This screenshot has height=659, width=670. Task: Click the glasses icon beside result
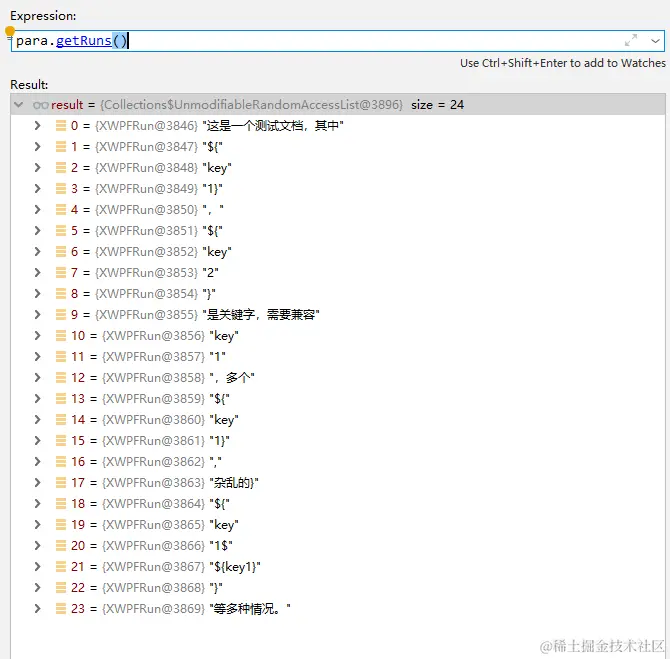pyautogui.click(x=41, y=105)
